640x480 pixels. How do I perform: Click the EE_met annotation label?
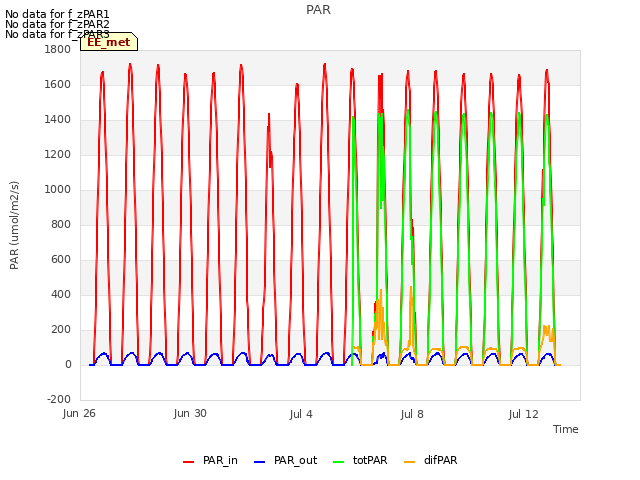[109, 42]
